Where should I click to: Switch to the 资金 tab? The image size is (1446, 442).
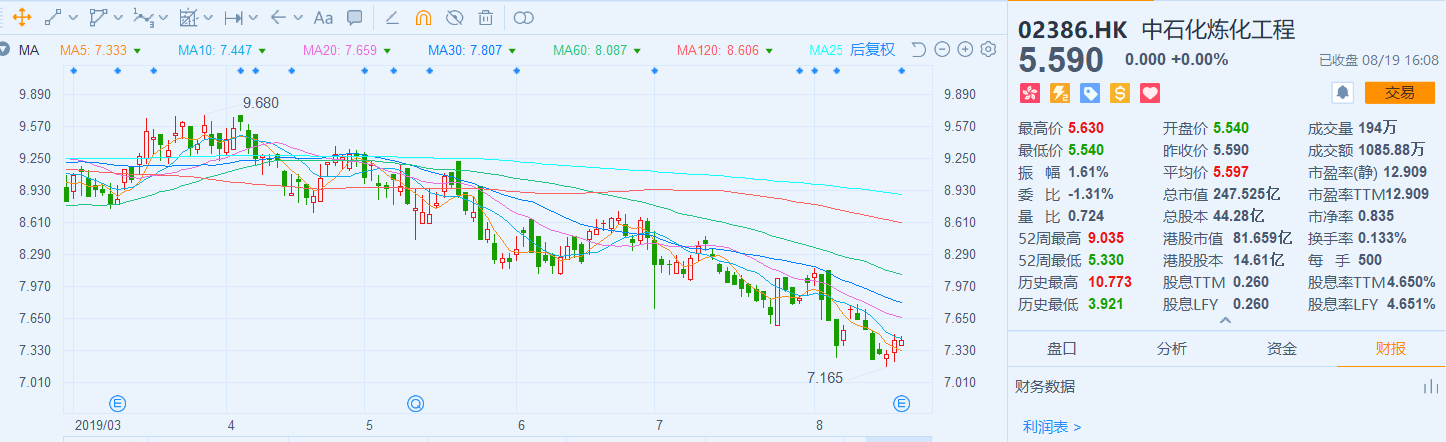pos(1282,348)
